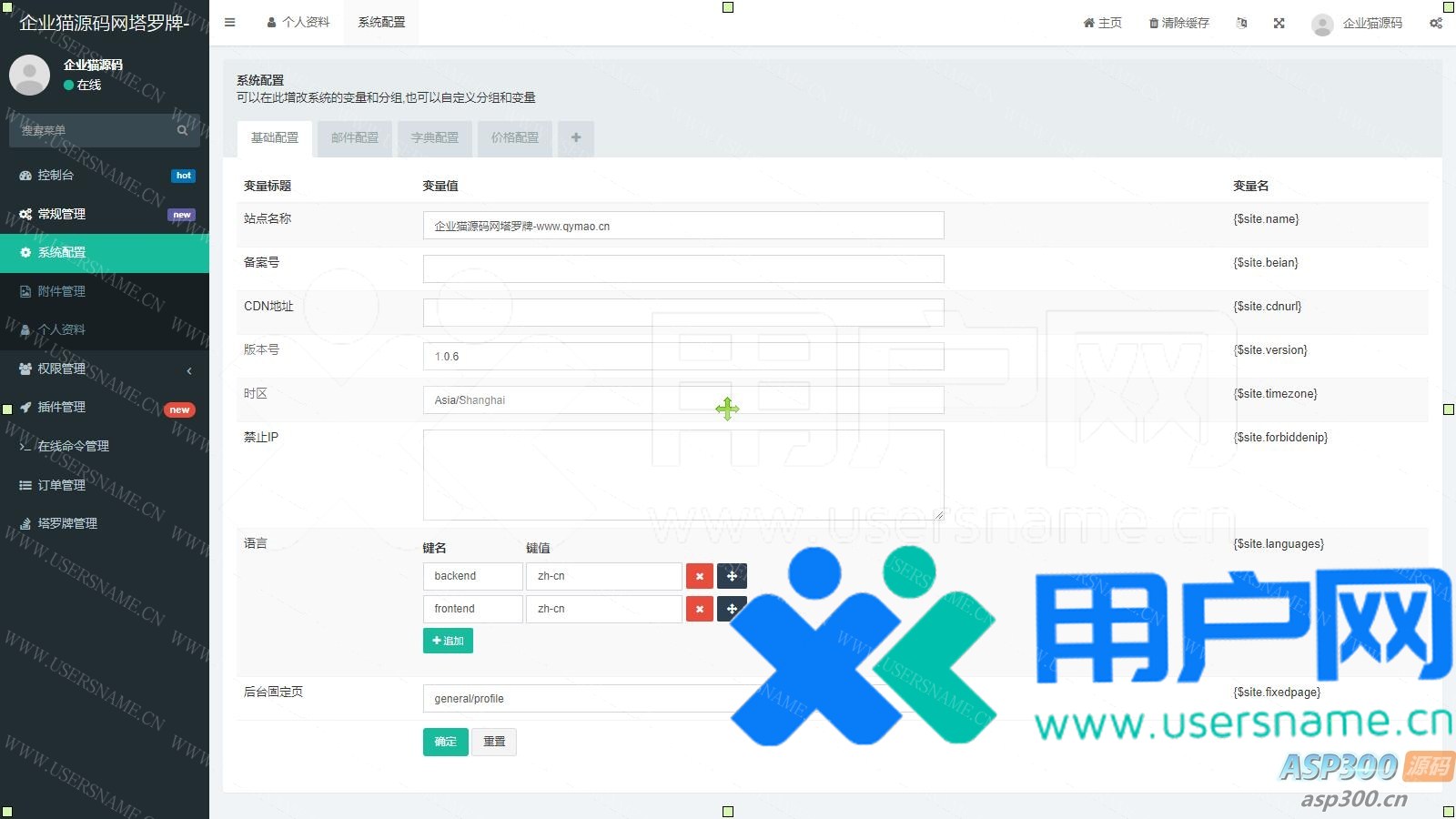Open fullscreen mode icon in top bar
Screen dimensions: 1456x819
pyautogui.click(x=1279, y=23)
